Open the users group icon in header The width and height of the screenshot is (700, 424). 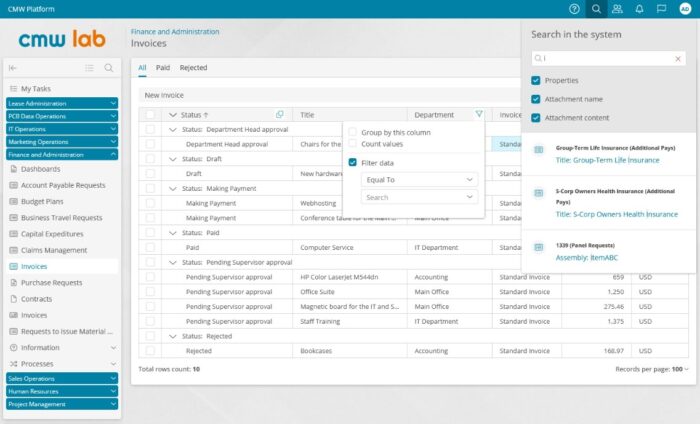[617, 9]
